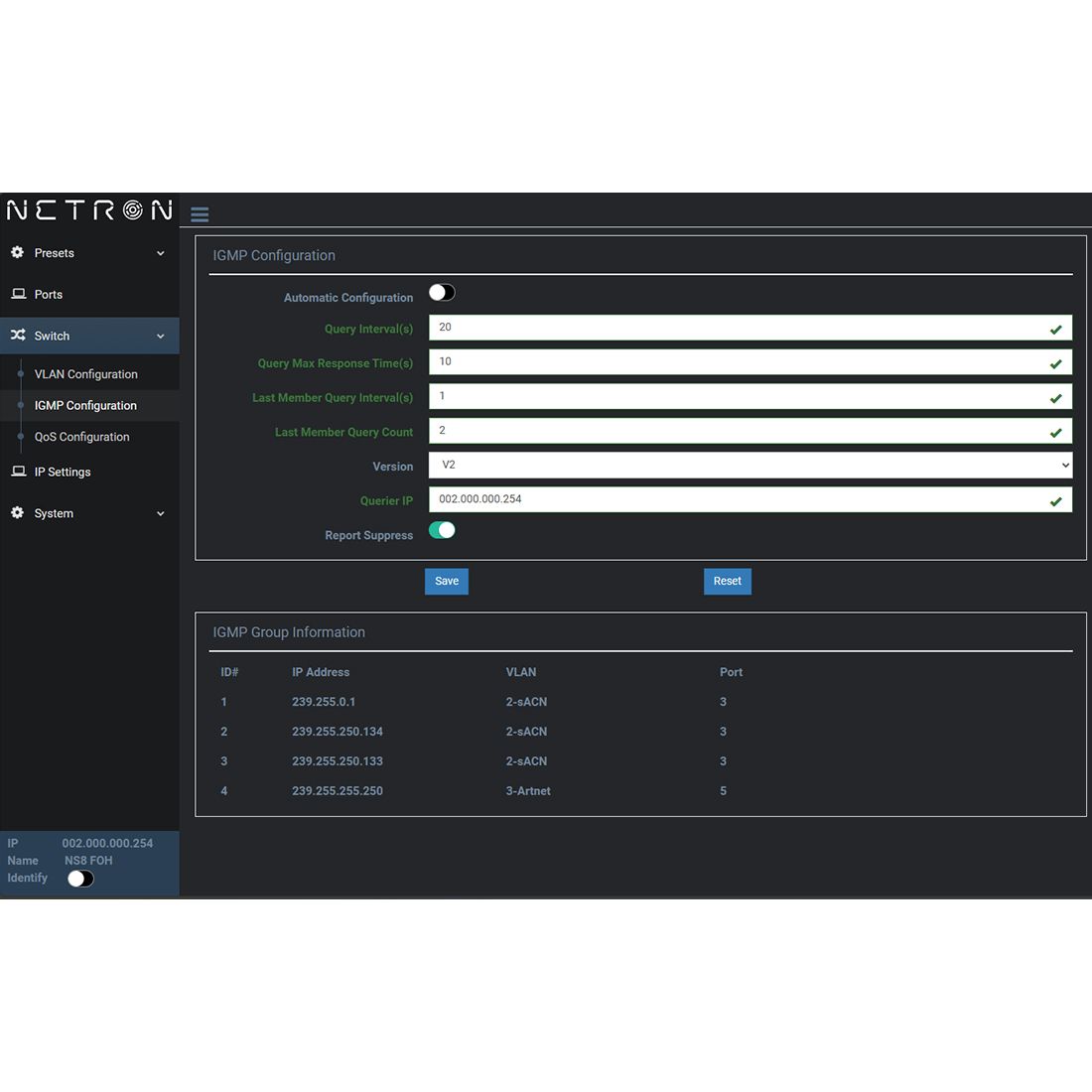Turn on the Identify switch
1092x1092 pixels.
click(80, 879)
